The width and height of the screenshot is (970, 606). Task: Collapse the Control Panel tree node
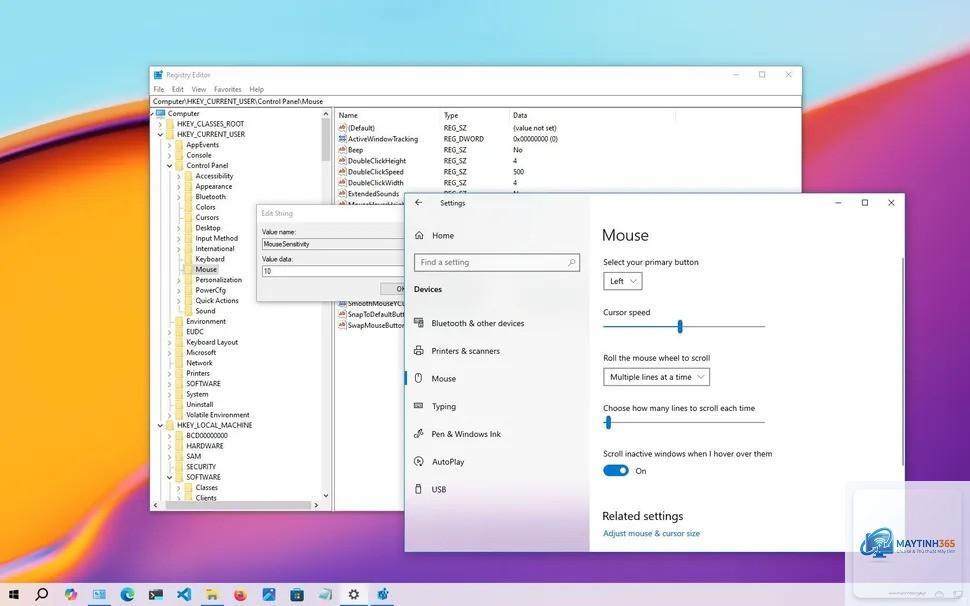coord(170,166)
